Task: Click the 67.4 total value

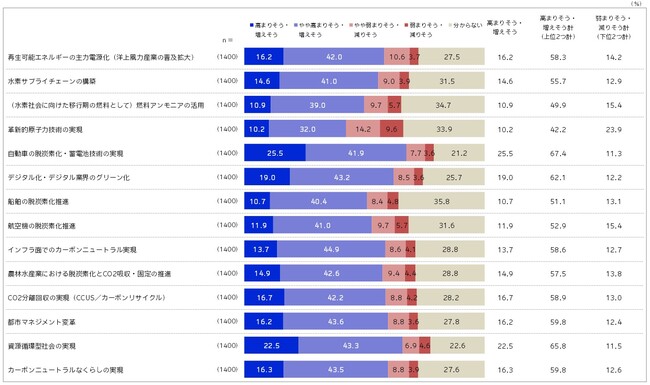Action: pyautogui.click(x=558, y=153)
